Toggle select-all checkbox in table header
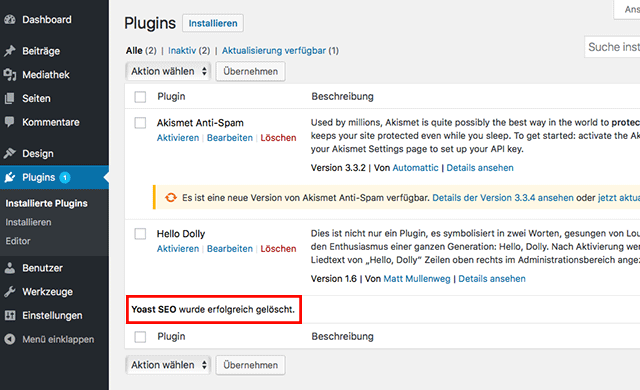The height and width of the screenshot is (390, 640). (x=140, y=97)
